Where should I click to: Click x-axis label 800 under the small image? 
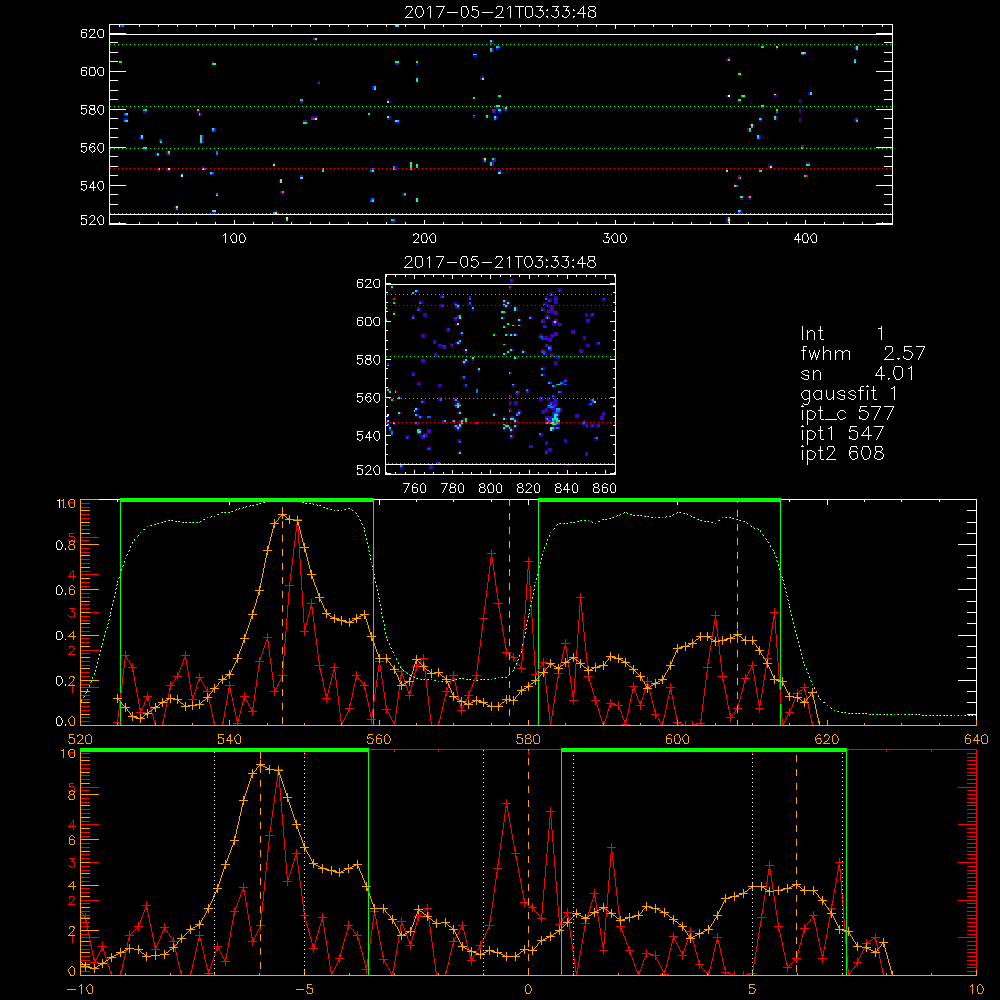point(490,489)
